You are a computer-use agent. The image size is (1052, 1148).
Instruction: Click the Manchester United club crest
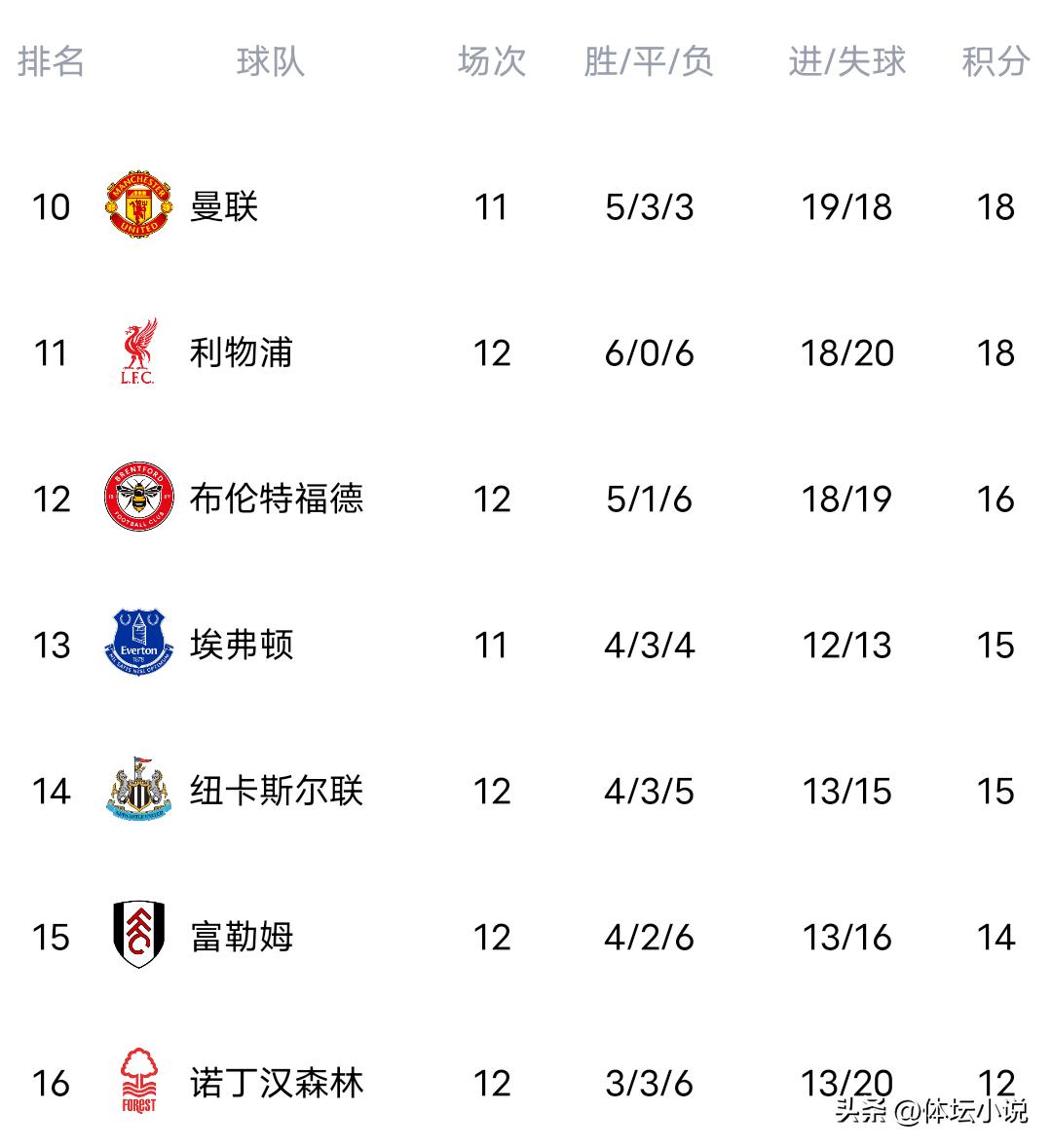pyautogui.click(x=138, y=205)
